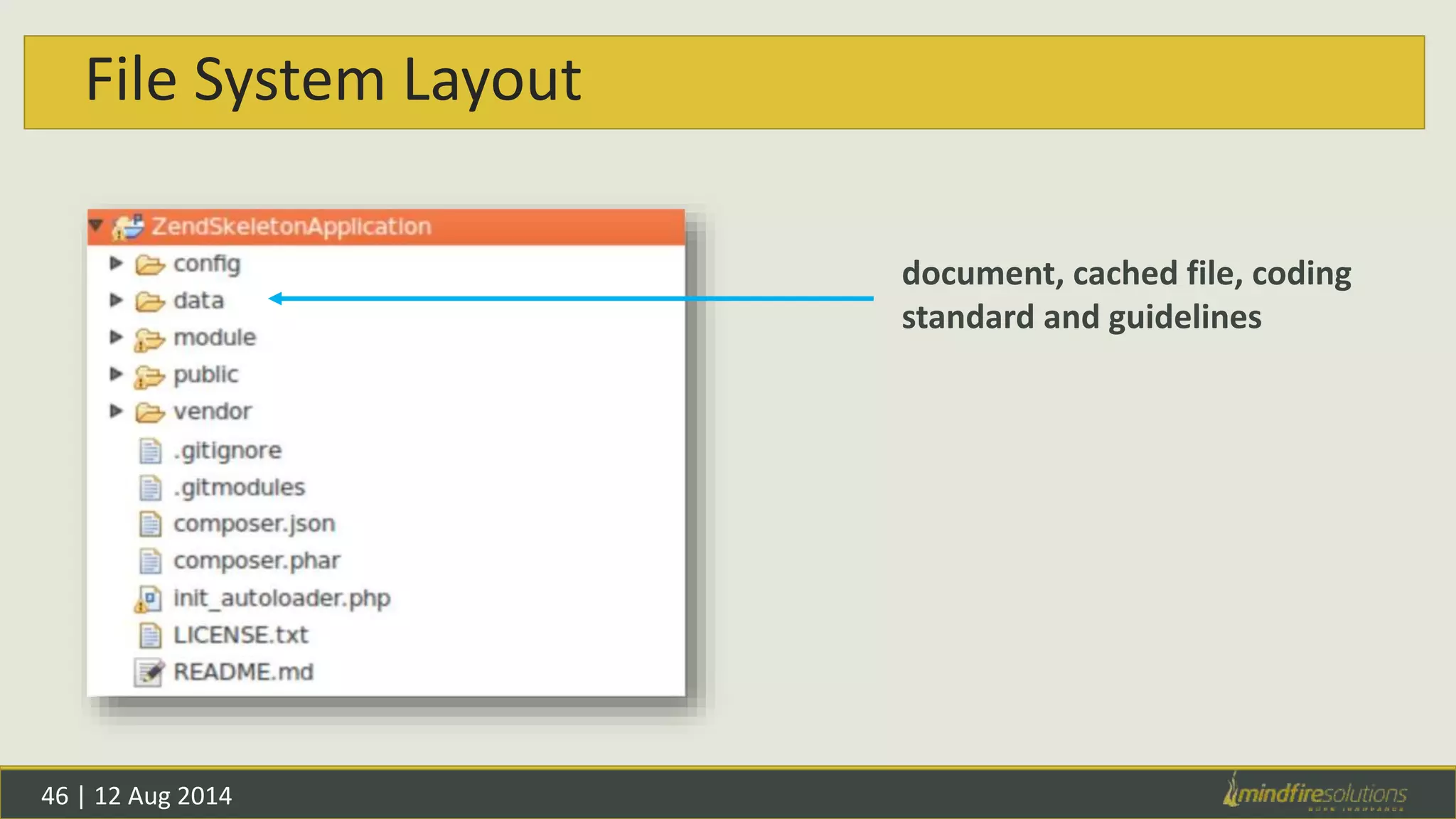Screen dimensions: 1456x819
Task: Expand the data folder arrow
Action: (116, 300)
